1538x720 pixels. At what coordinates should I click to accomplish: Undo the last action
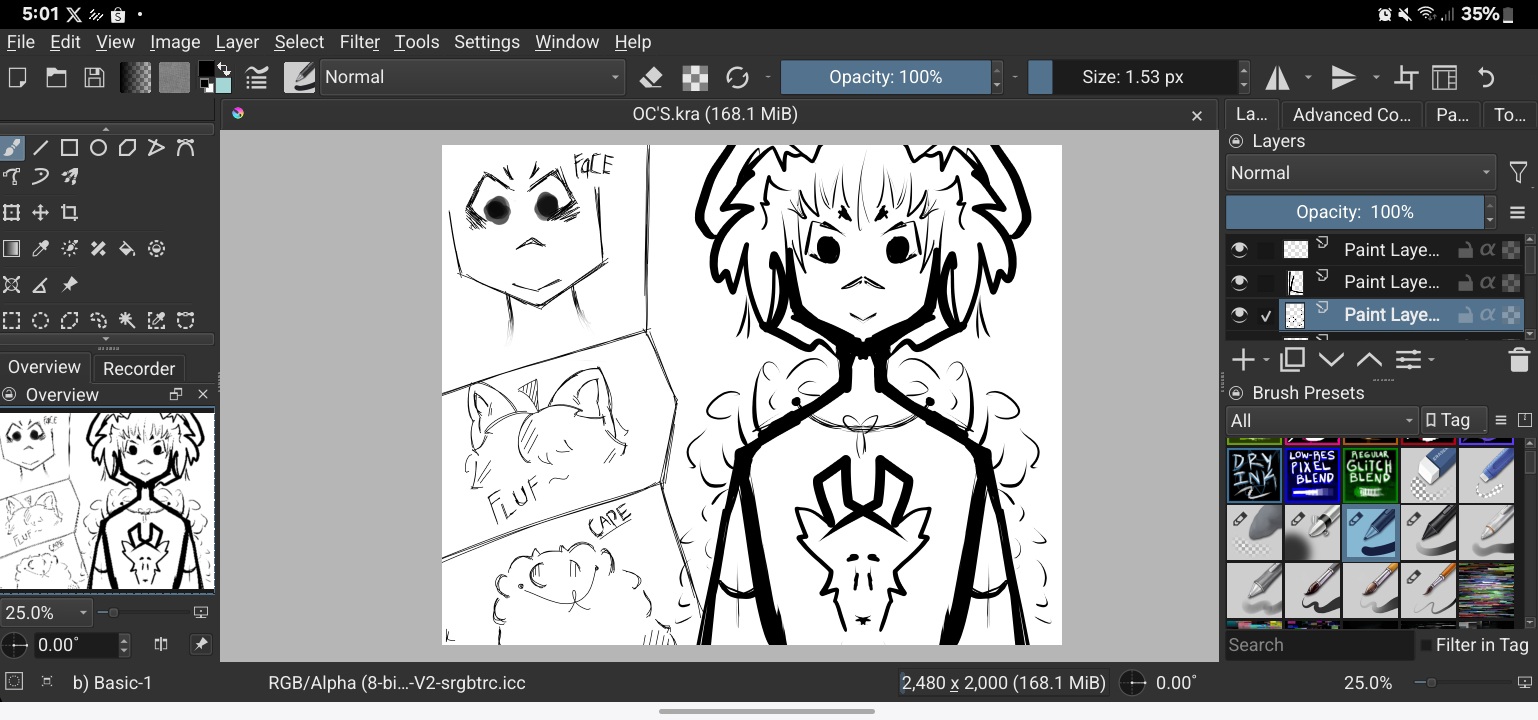[x=1486, y=78]
